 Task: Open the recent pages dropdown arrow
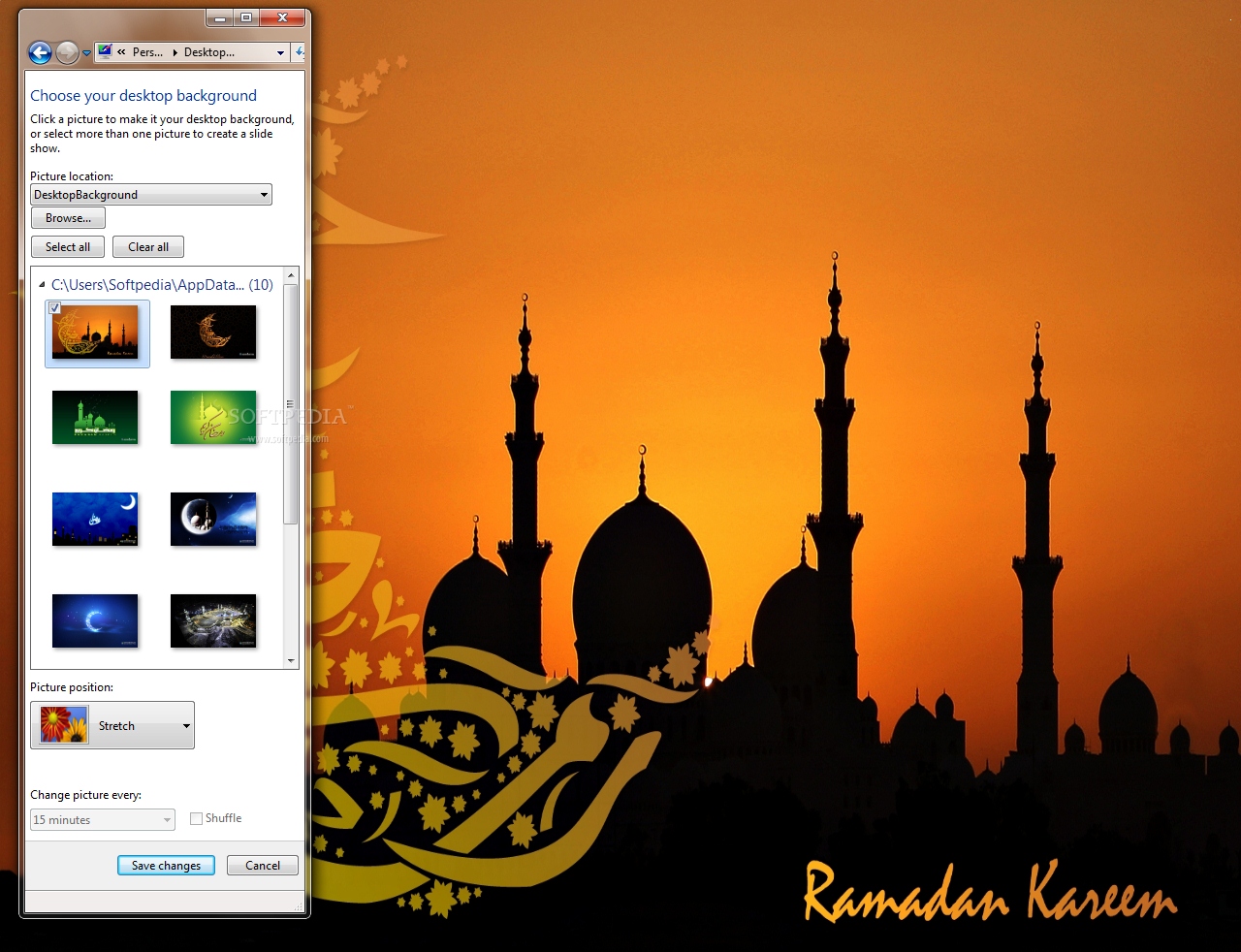click(86, 53)
